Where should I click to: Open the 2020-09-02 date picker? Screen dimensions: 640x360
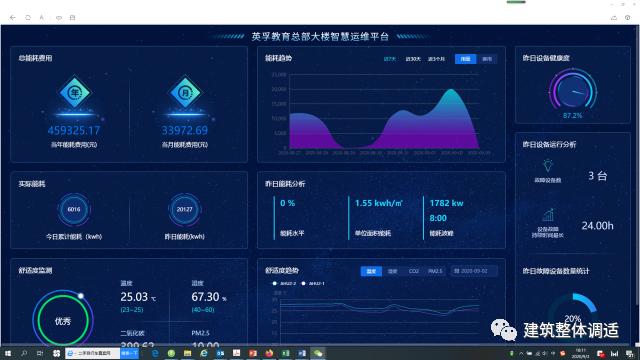point(474,271)
